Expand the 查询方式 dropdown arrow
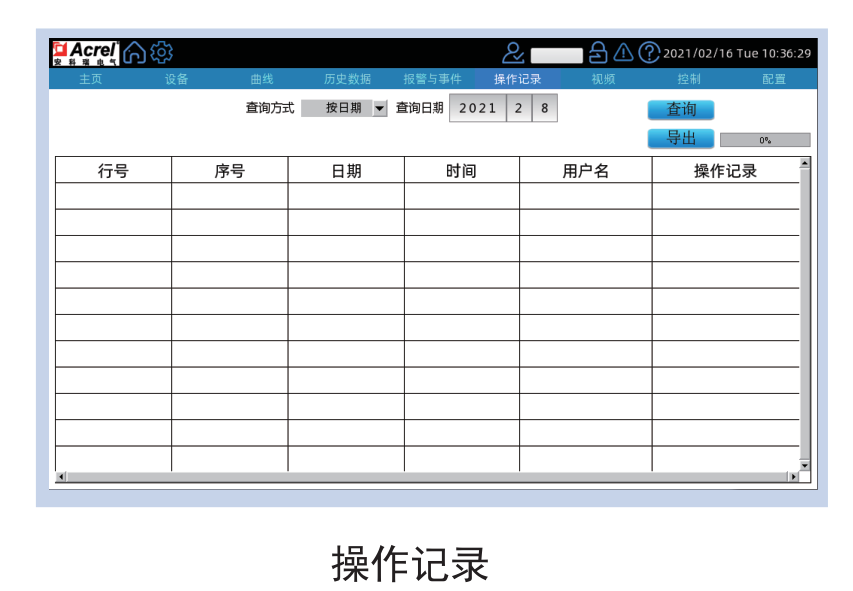The image size is (853, 591). coord(380,109)
